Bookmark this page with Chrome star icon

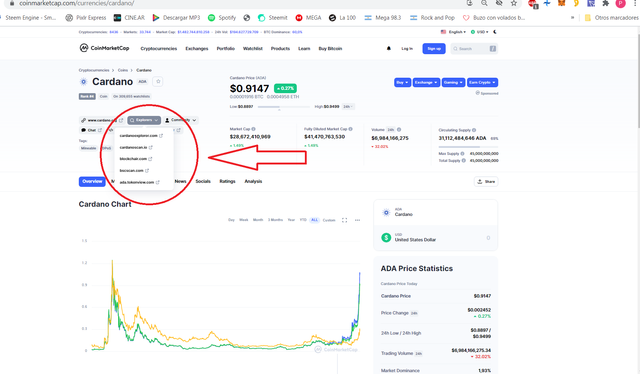click(514, 3)
